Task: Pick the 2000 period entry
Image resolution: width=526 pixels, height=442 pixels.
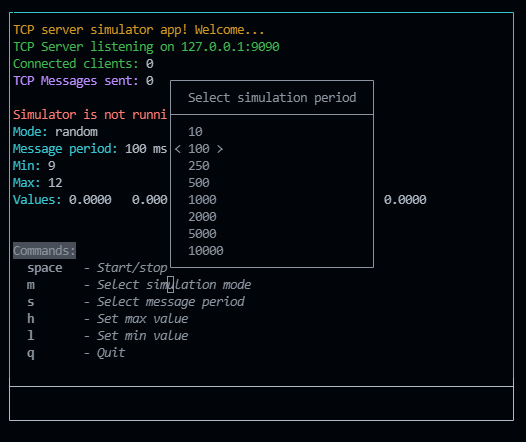Action: click(x=202, y=217)
